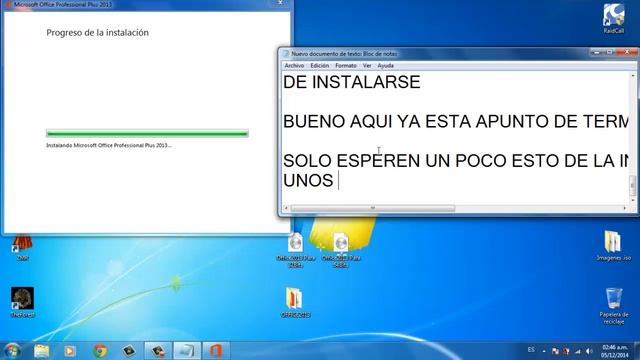This screenshot has width=640, height=360.
Task: Click Notepad horizontal scrollbar right arrow
Action: coord(624,208)
